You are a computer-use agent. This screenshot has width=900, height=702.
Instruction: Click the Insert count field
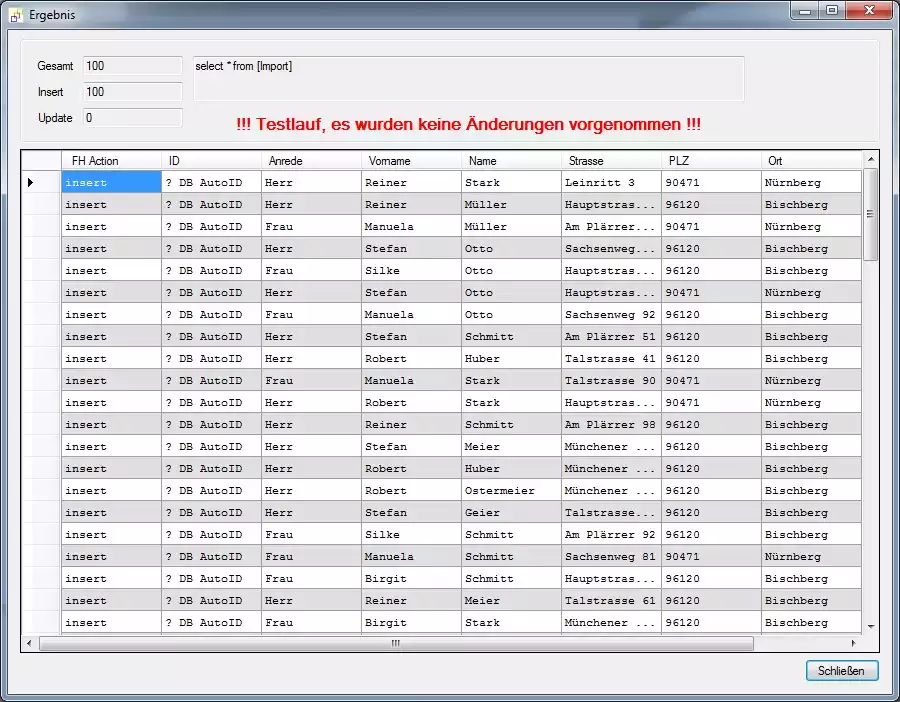(132, 92)
